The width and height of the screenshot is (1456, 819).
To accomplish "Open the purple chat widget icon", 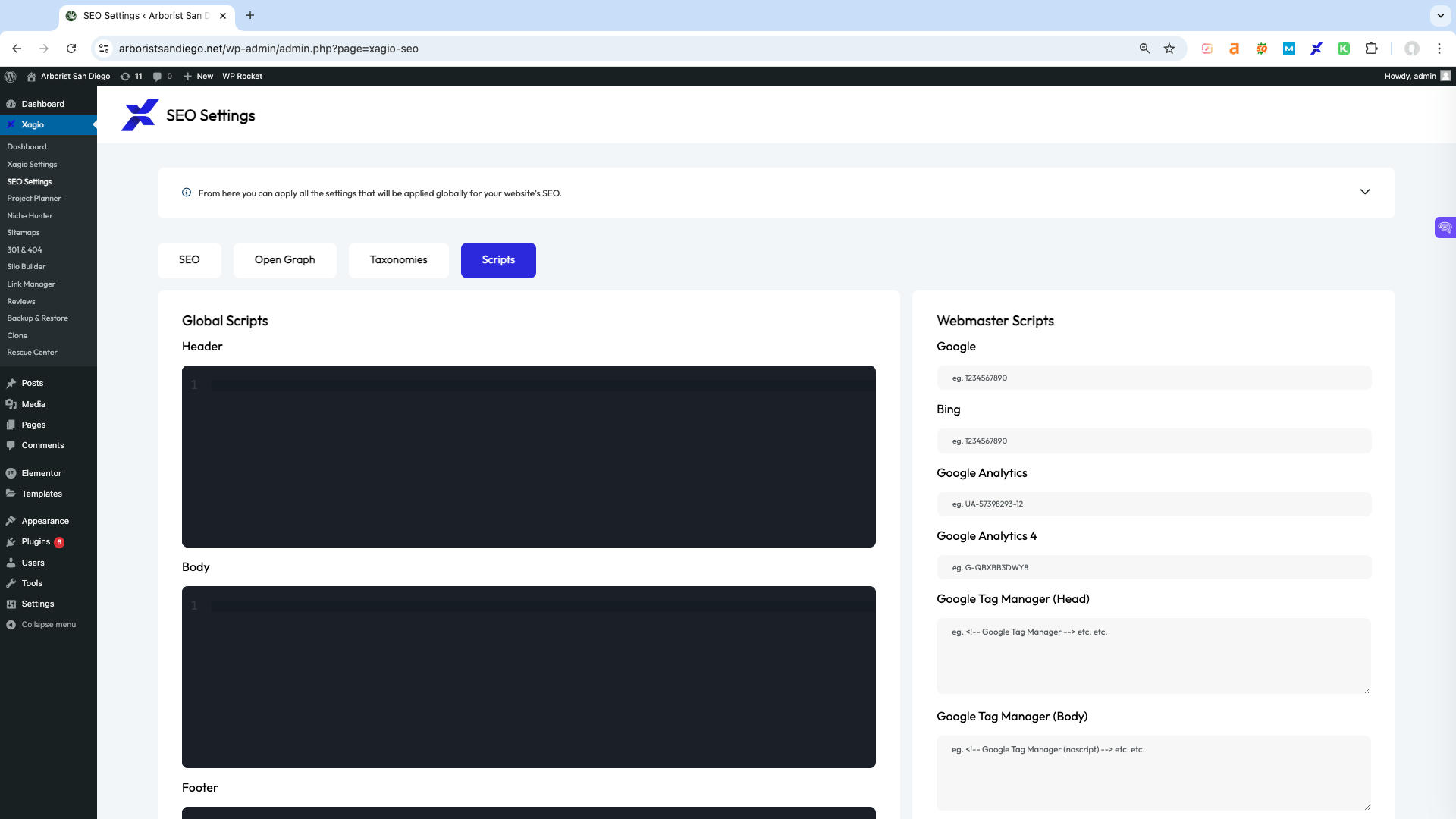I will [1445, 227].
